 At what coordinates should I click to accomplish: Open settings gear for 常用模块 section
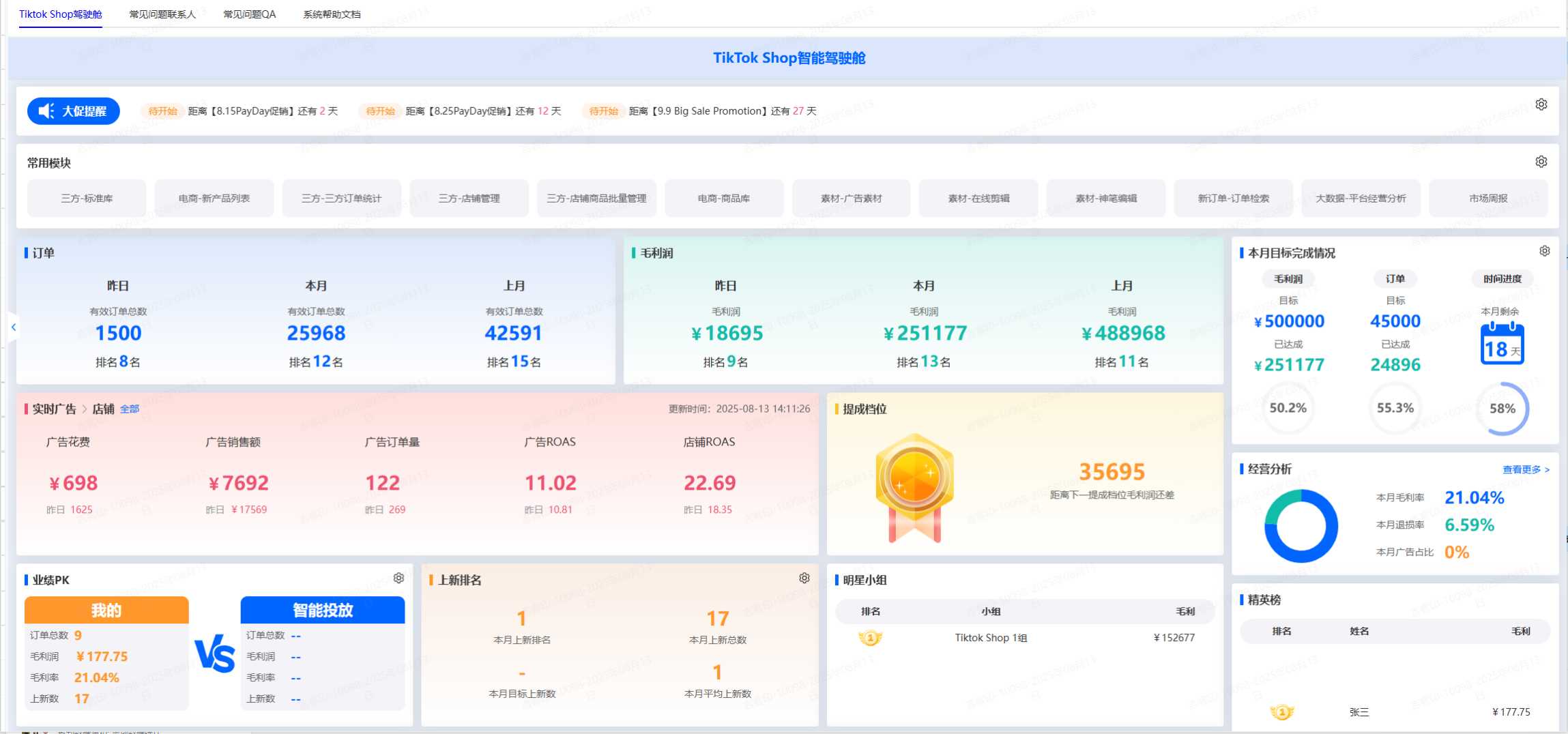point(1541,162)
